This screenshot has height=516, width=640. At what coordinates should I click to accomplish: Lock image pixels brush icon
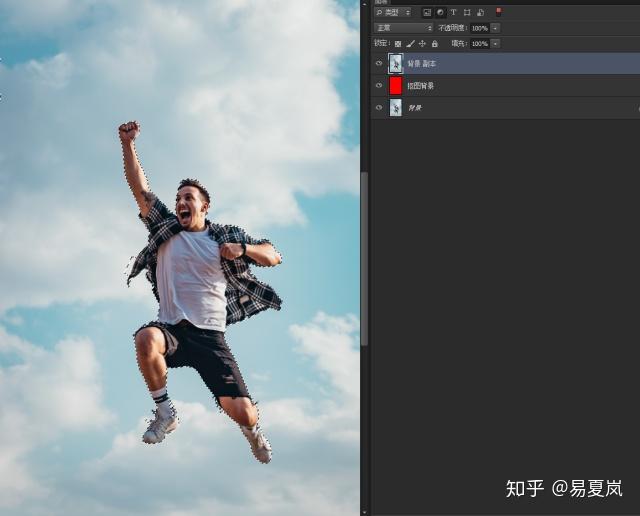[411, 44]
